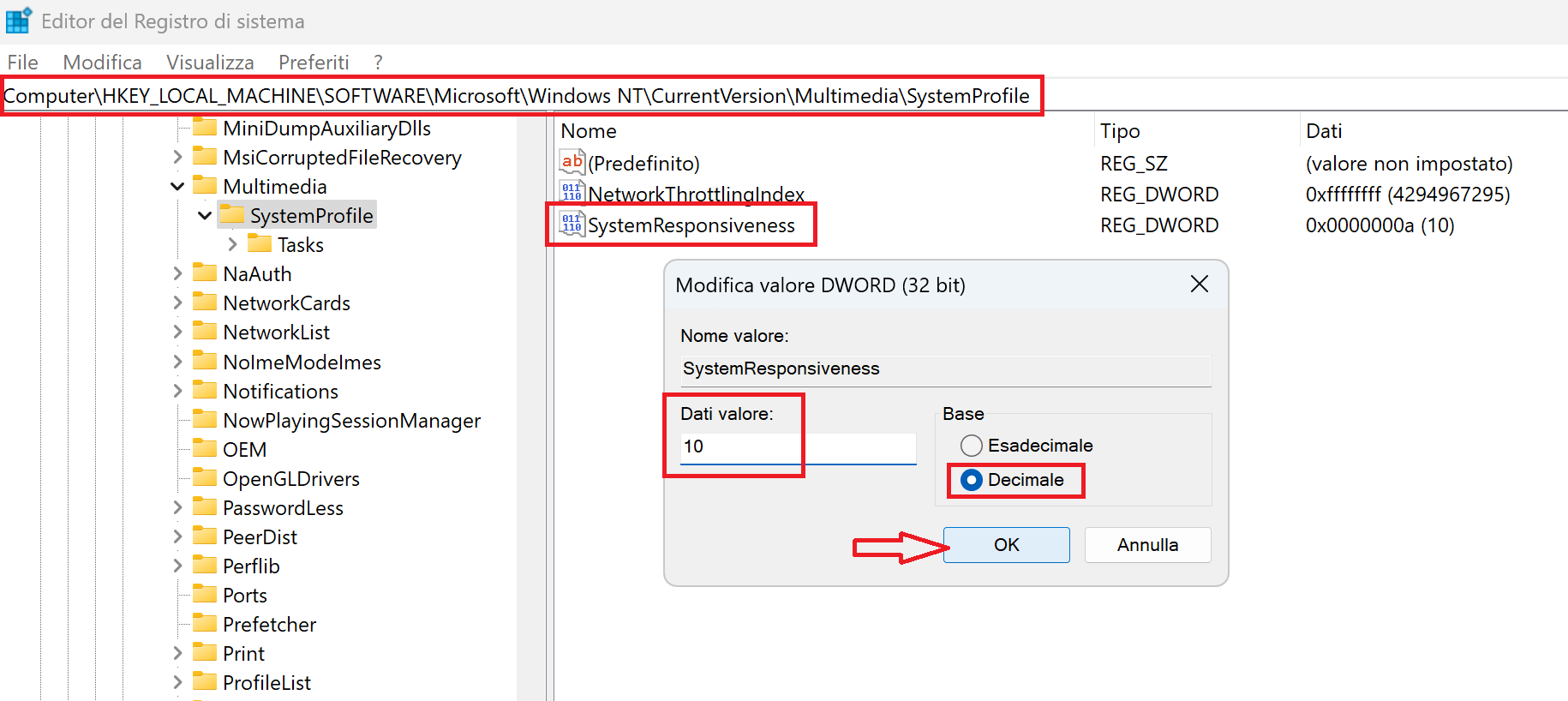Image resolution: width=1568 pixels, height=701 pixels.
Task: Select the Esadecimale base option
Action: coord(1026,446)
